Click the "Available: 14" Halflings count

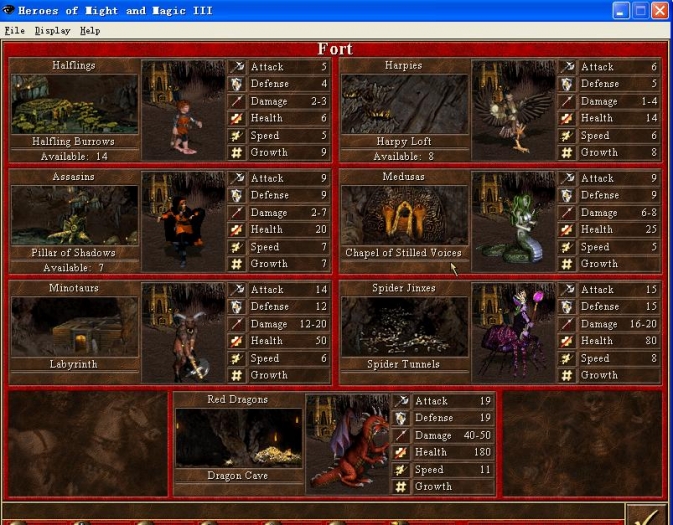74,157
